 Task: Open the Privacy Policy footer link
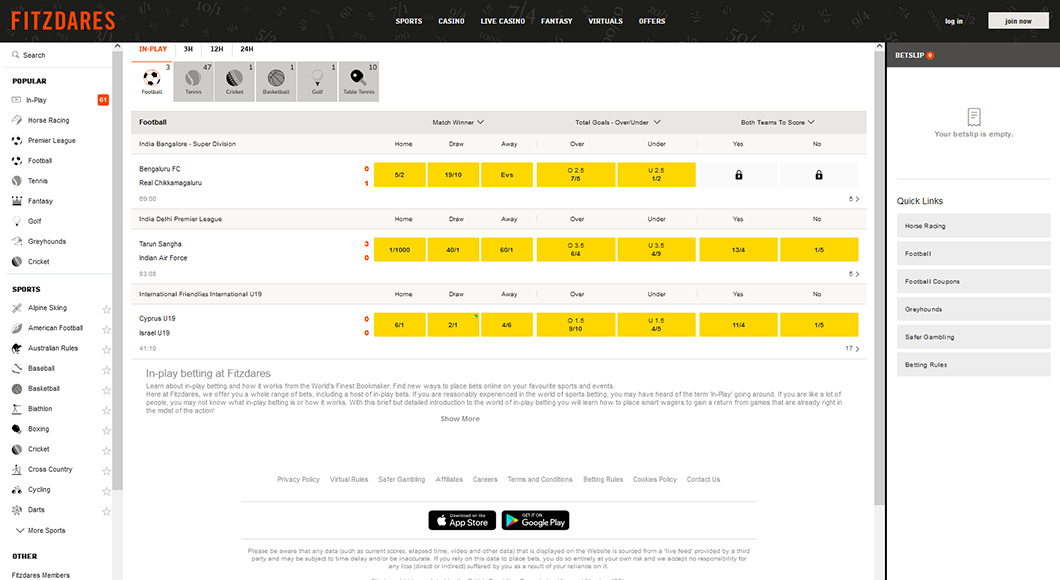click(298, 479)
